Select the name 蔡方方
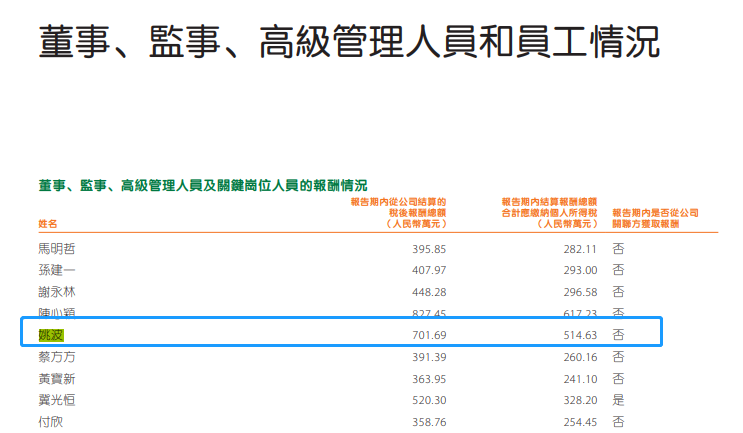Screen dimensions: 743x433 click(57, 357)
